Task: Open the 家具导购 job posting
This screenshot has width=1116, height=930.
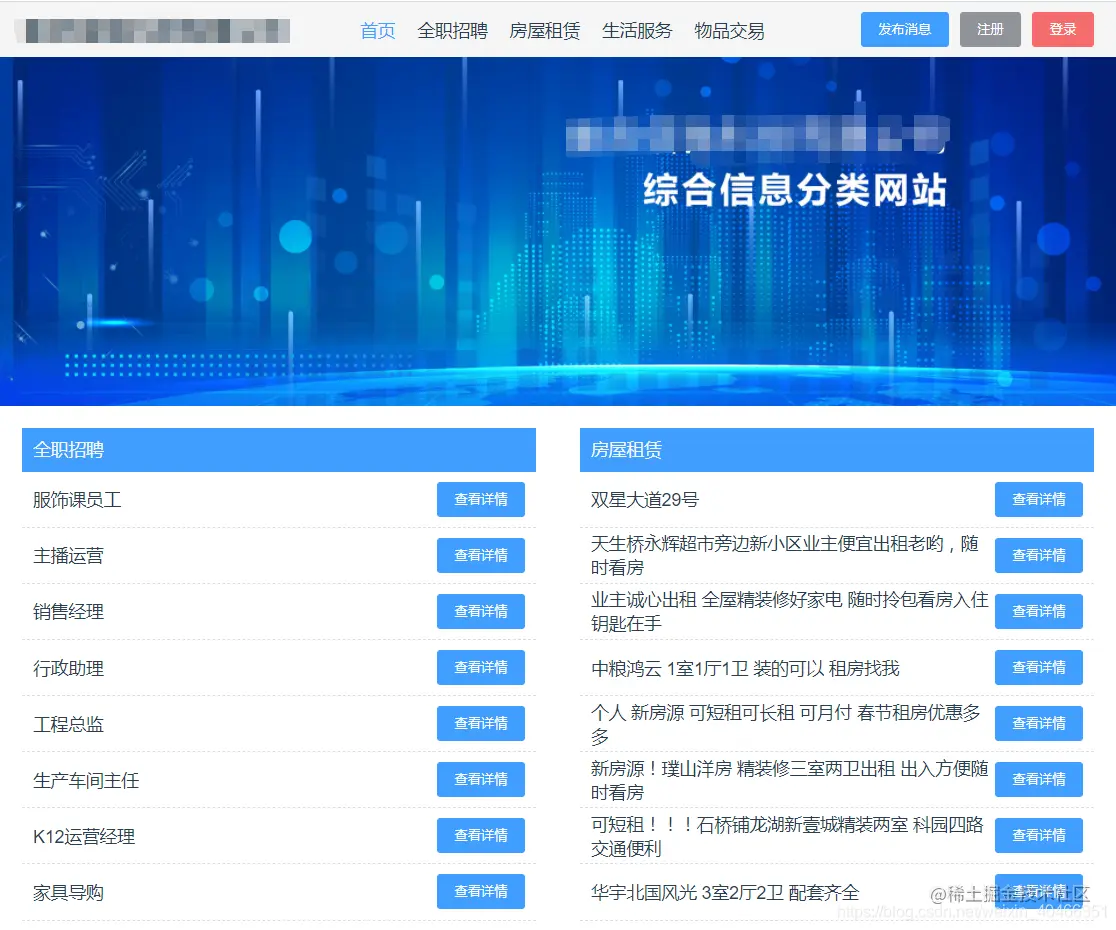Action: 71,892
